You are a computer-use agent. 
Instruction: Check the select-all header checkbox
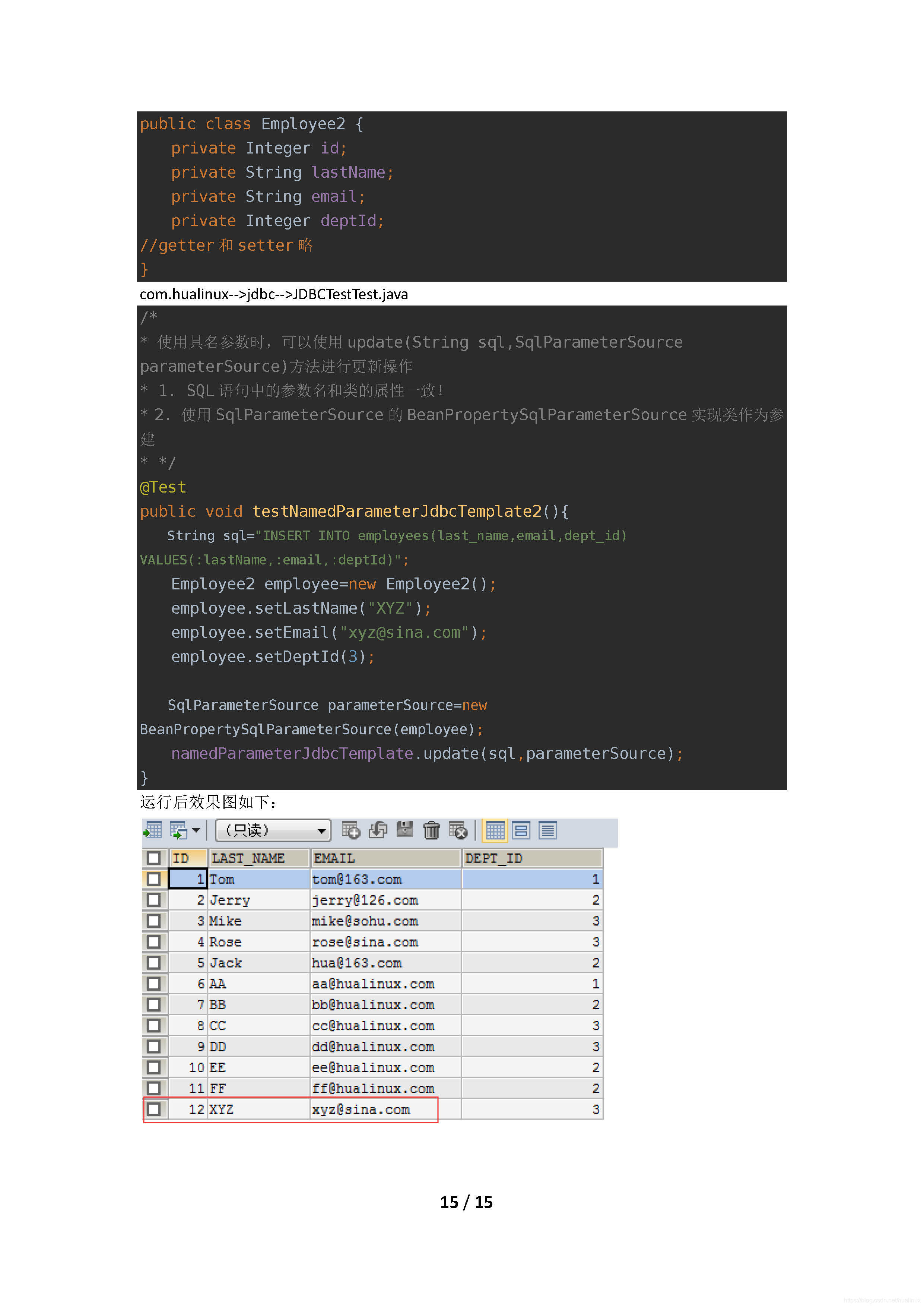(x=153, y=858)
